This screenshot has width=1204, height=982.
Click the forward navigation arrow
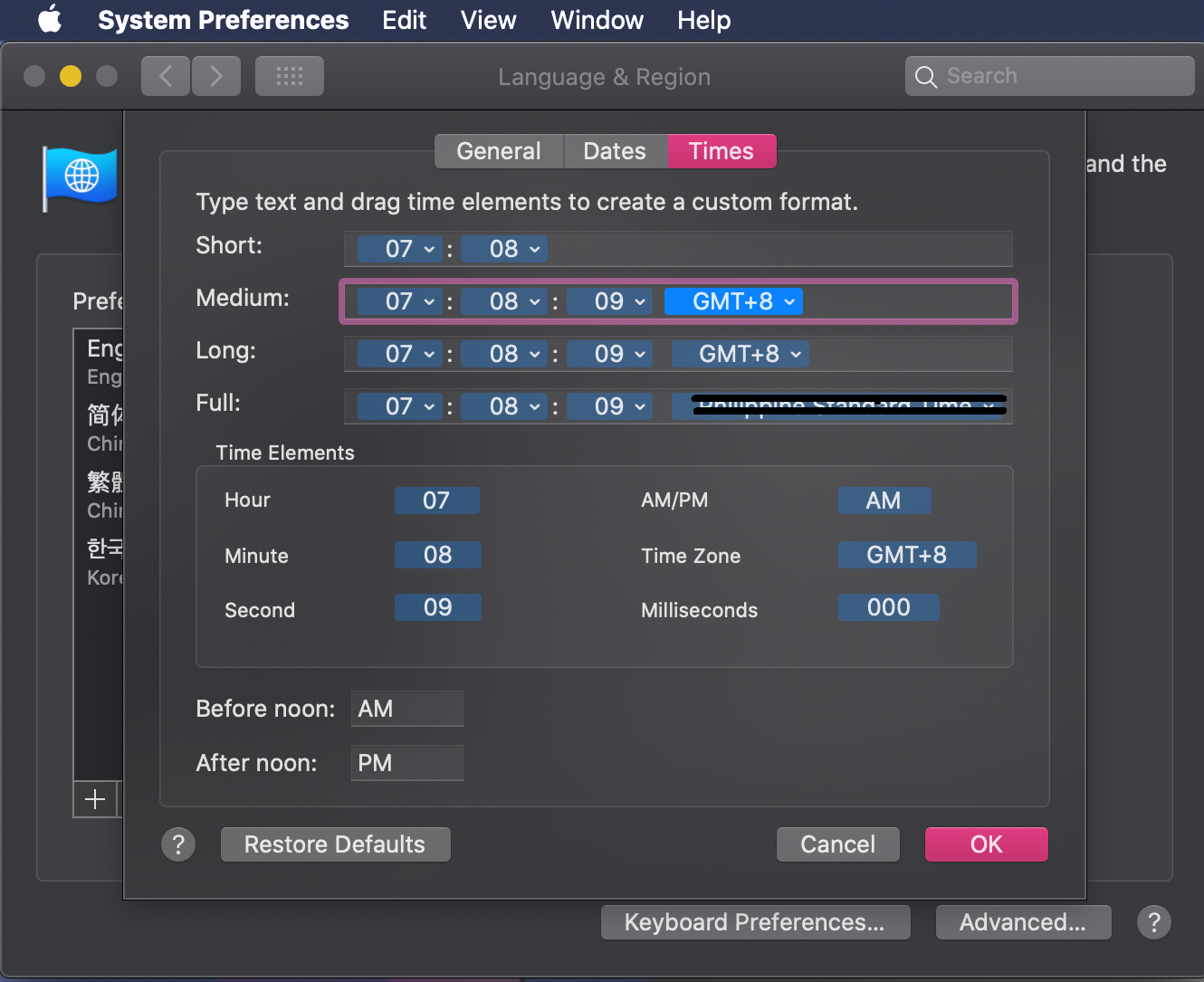tap(215, 76)
